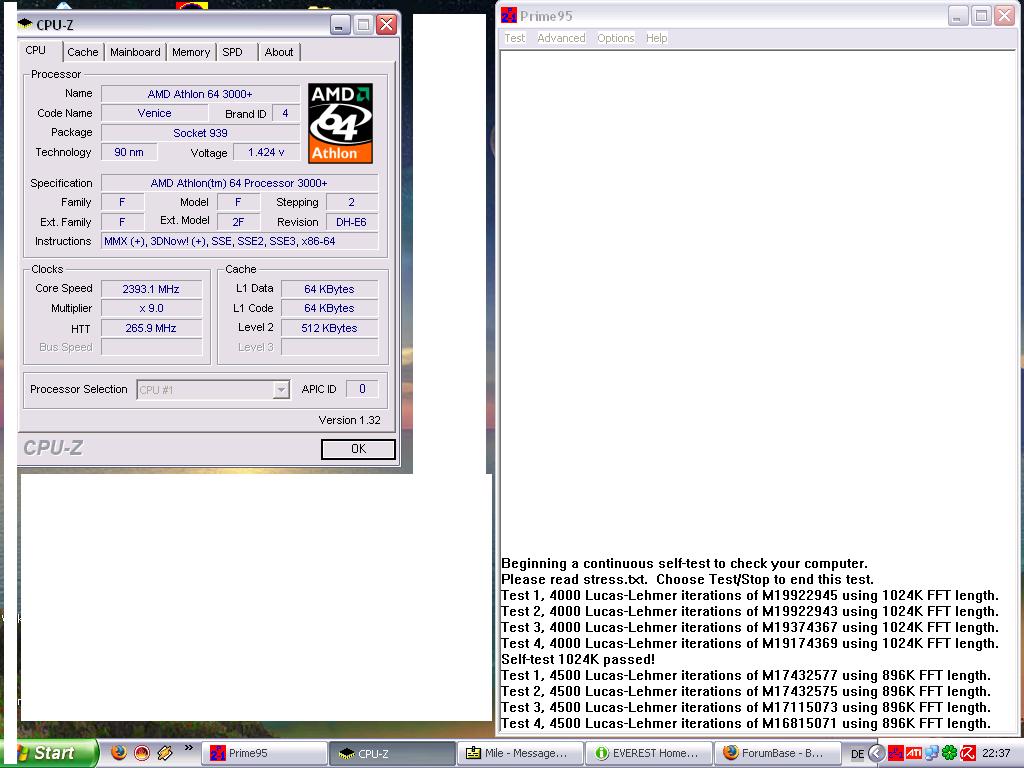This screenshot has height=768, width=1024.
Task: Click the taskbar clock showing 22:37
Action: point(996,753)
